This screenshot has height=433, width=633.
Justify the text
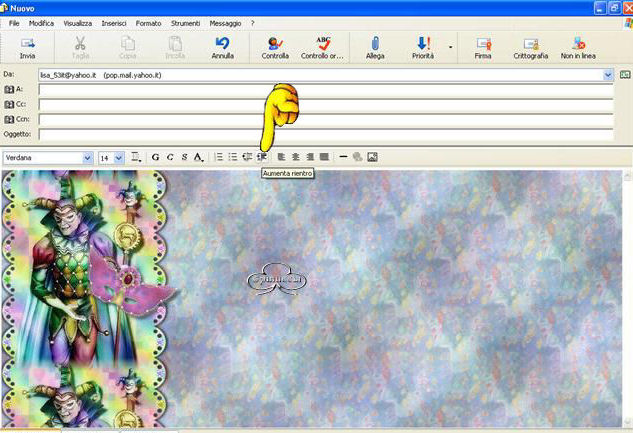pyautogui.click(x=324, y=157)
